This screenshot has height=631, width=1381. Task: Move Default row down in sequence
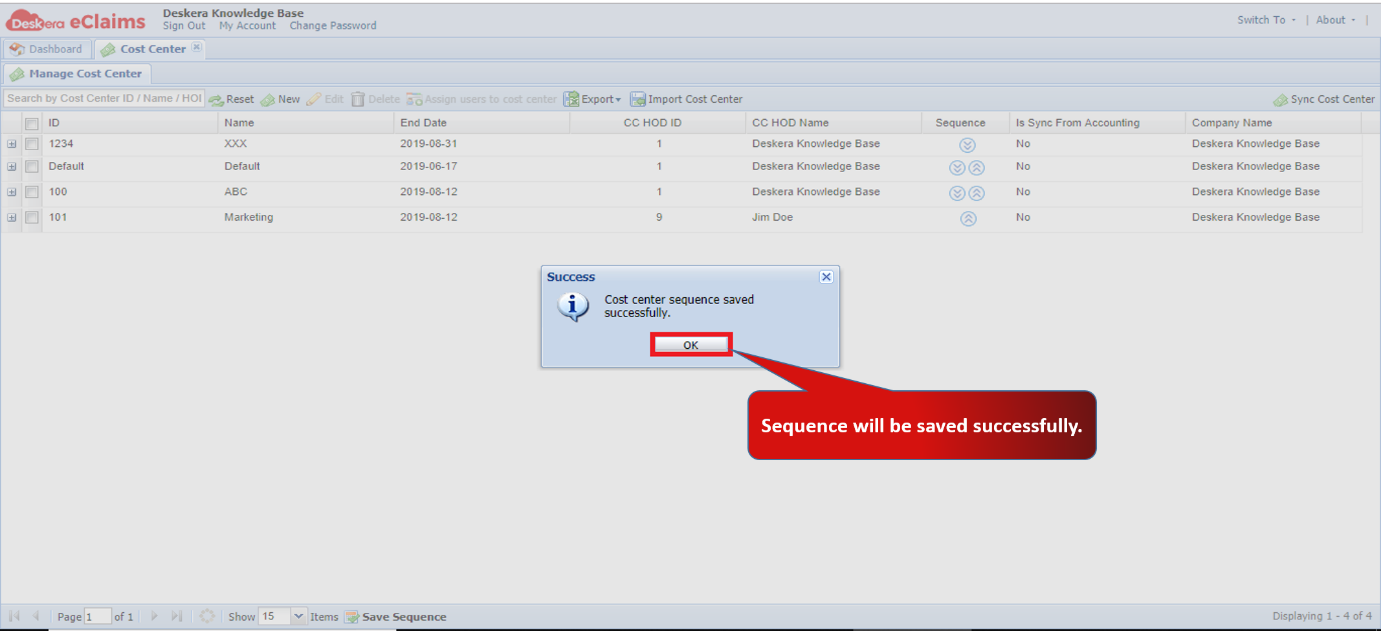tap(957, 168)
